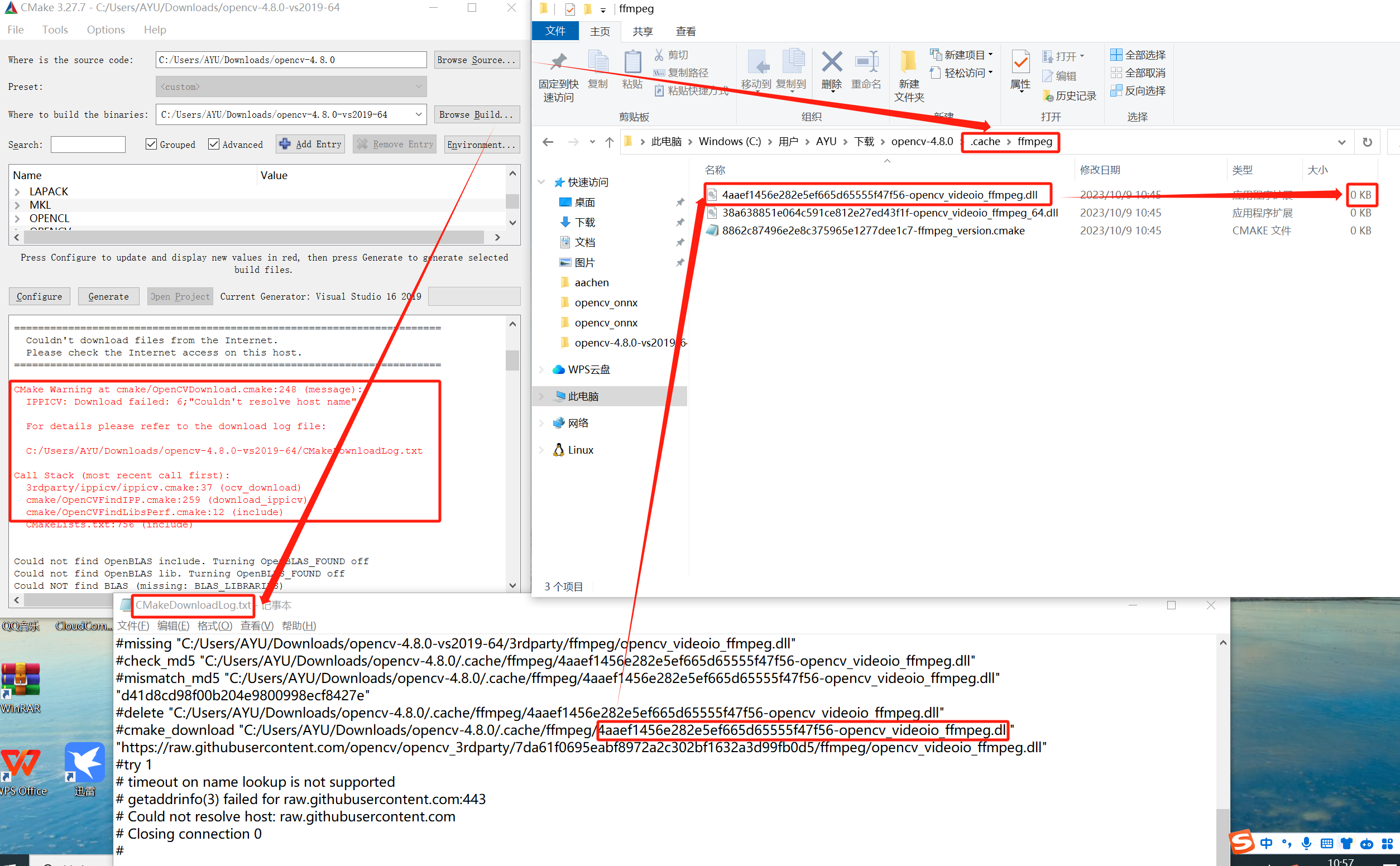Open WPS Office desktop shortcut

(x=22, y=772)
